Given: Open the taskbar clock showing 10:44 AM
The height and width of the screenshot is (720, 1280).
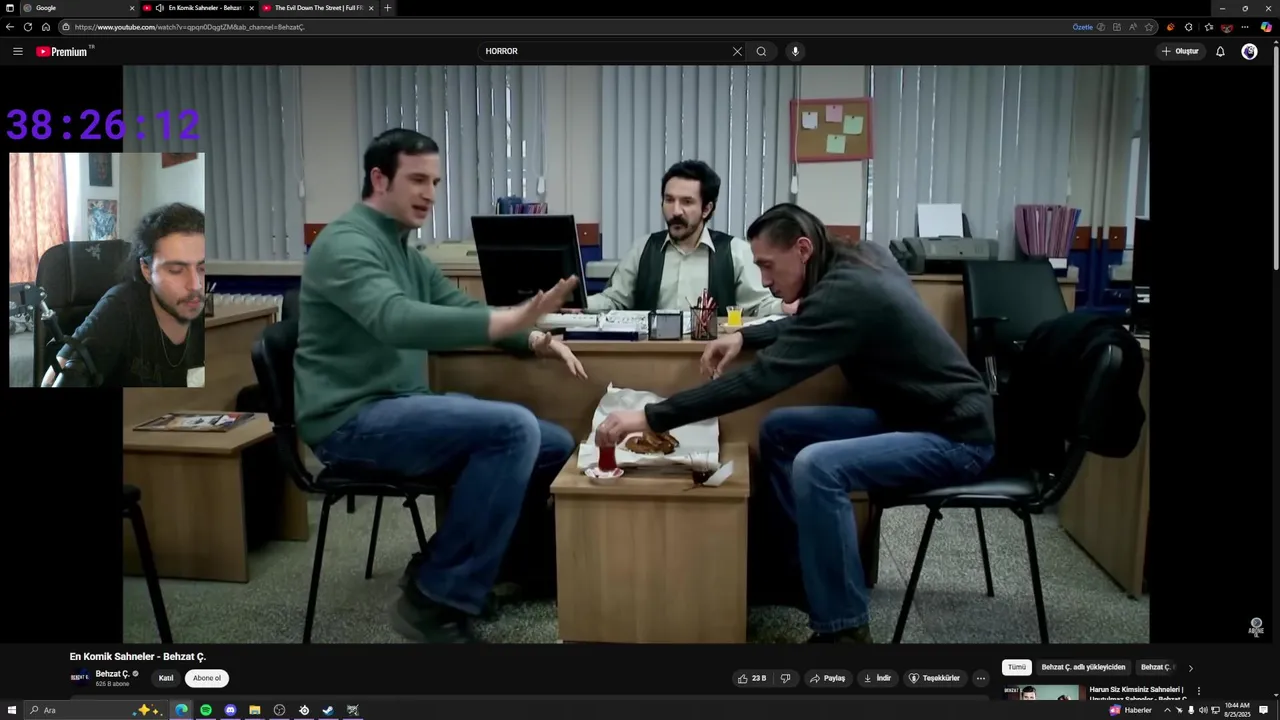Looking at the screenshot, I should point(1237,710).
